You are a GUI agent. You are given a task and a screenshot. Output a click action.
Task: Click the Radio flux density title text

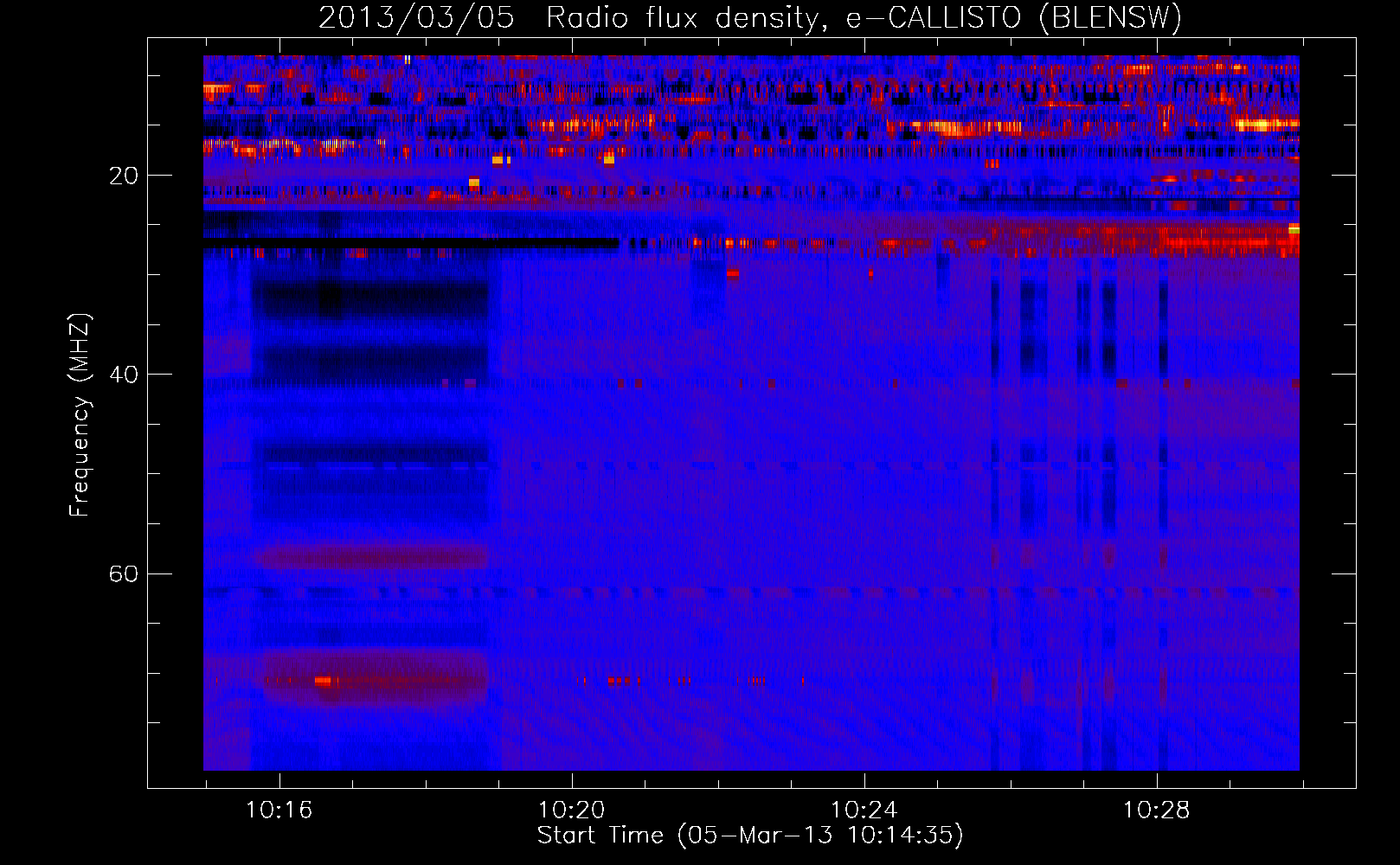pos(686,17)
